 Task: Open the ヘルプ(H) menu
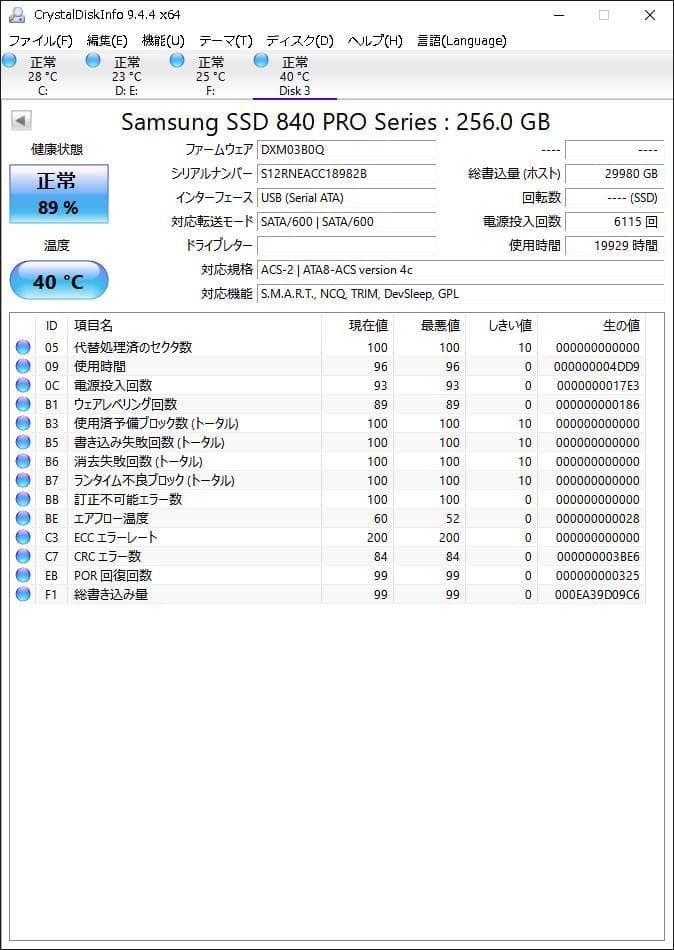point(375,41)
